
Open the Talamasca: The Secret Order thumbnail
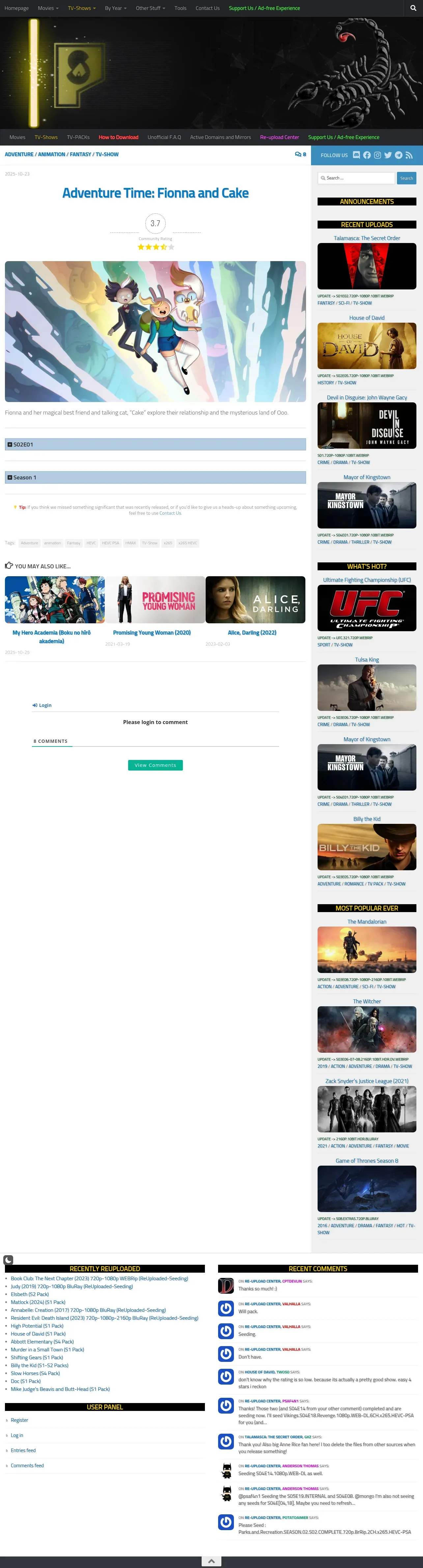367,266
